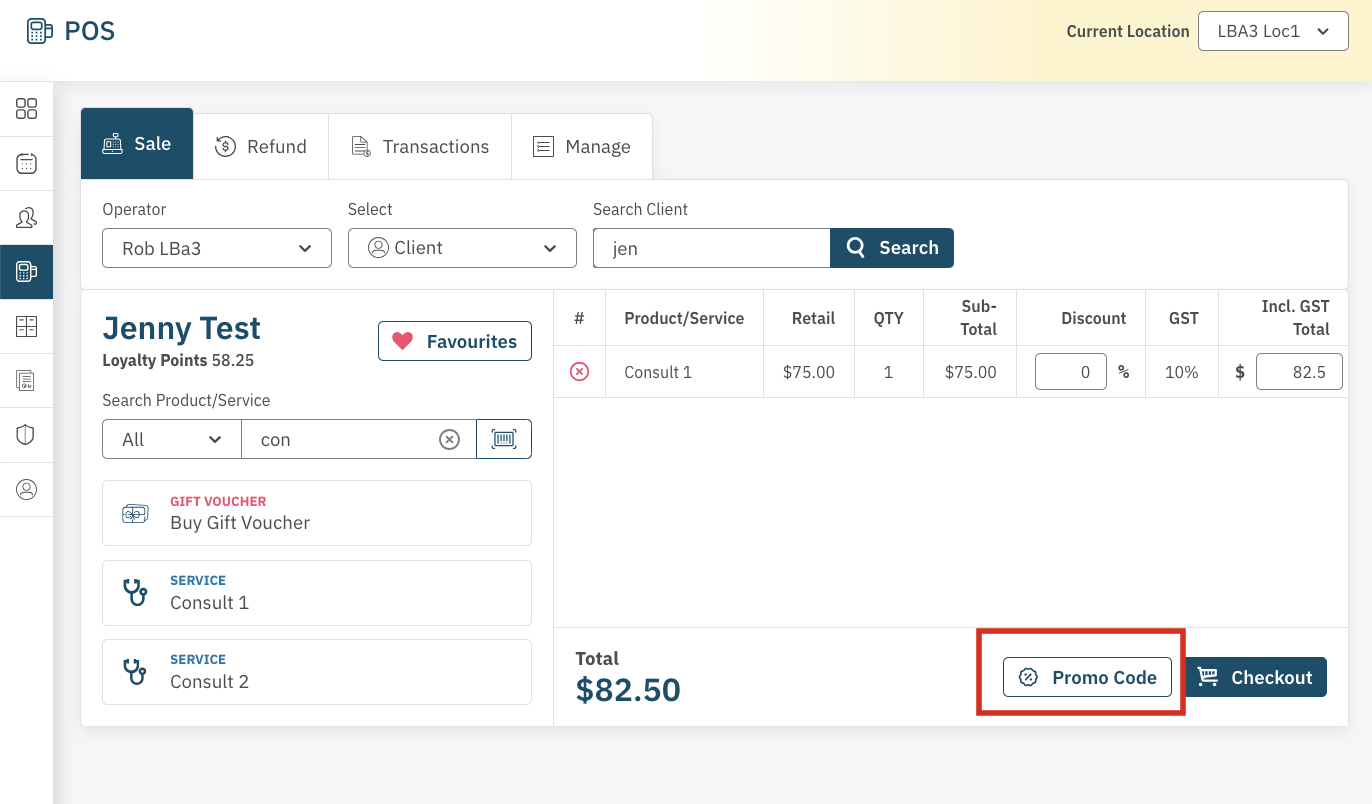The height and width of the screenshot is (804, 1372).
Task: Click the shield icon in sidebar
Action: 27,435
